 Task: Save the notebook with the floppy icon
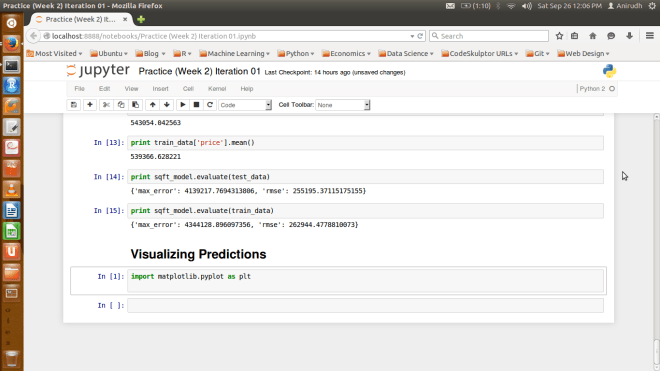coord(74,105)
